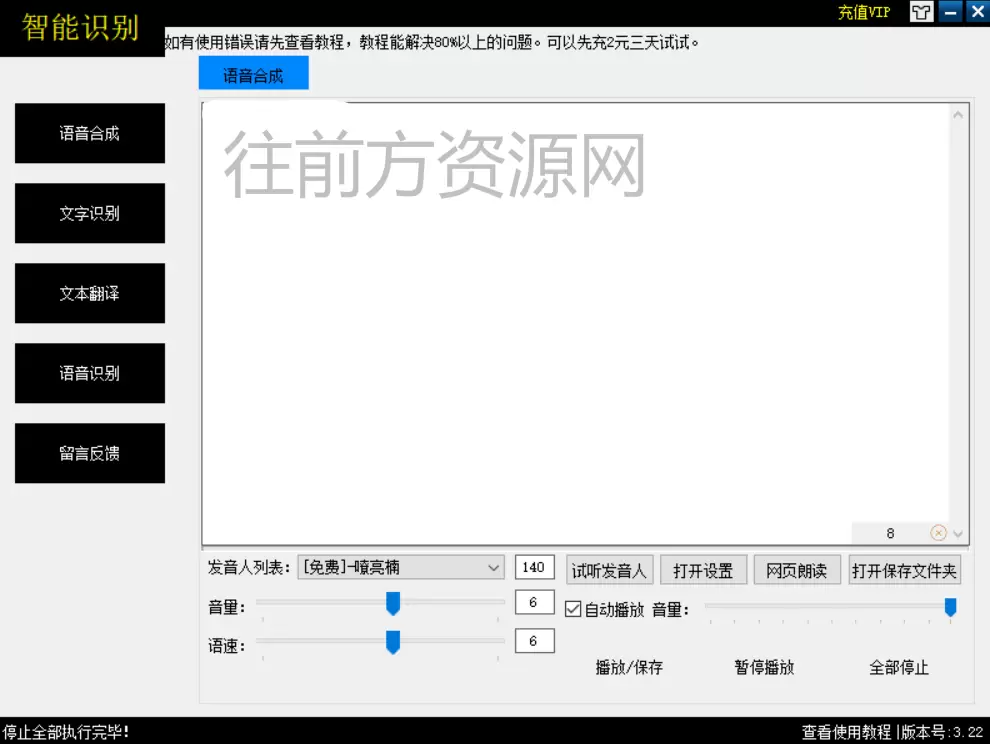The width and height of the screenshot is (990, 744).
Task: Click the 打开设置 button
Action: [703, 571]
